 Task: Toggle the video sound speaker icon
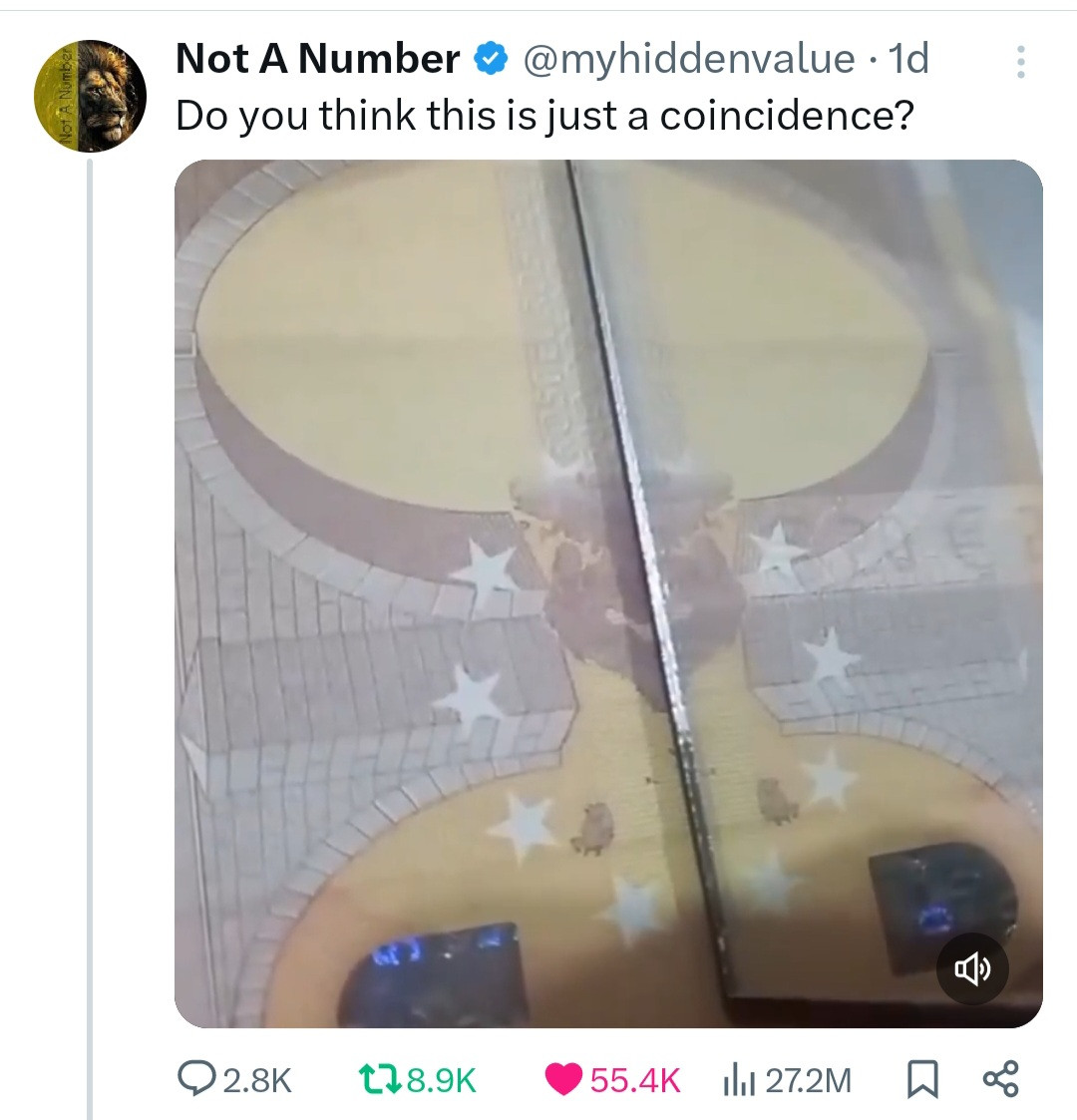click(972, 968)
